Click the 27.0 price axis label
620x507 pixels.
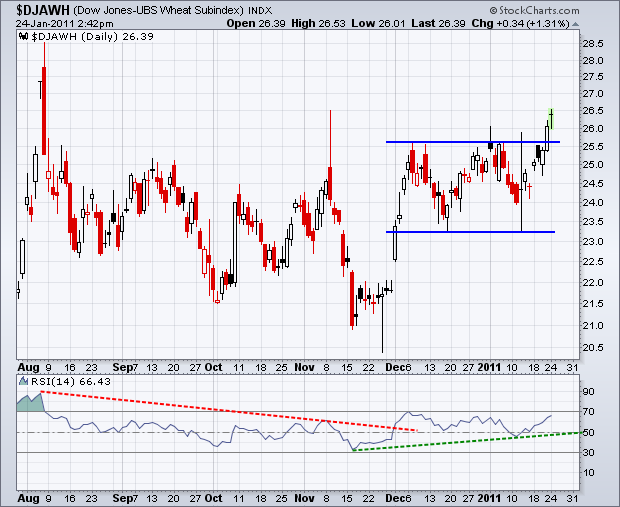coord(593,94)
